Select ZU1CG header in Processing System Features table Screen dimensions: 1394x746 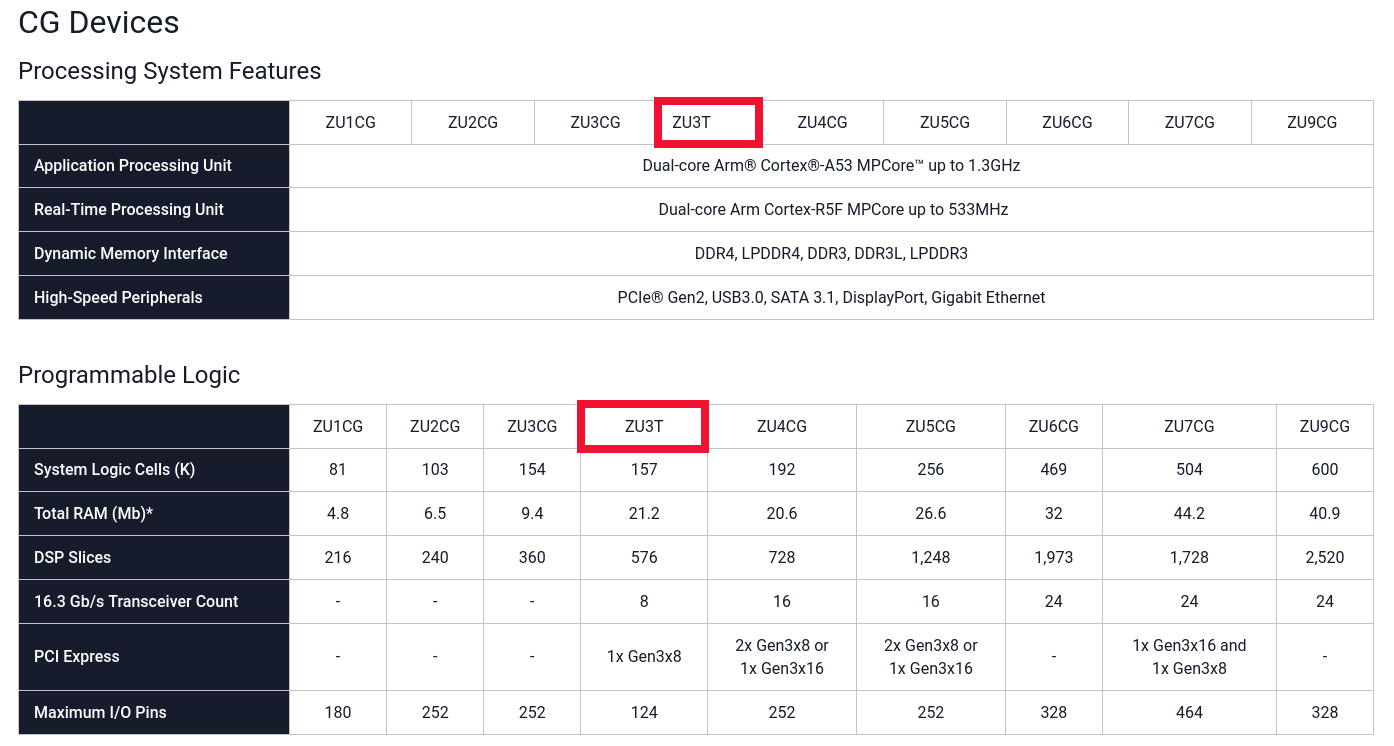[x=350, y=122]
